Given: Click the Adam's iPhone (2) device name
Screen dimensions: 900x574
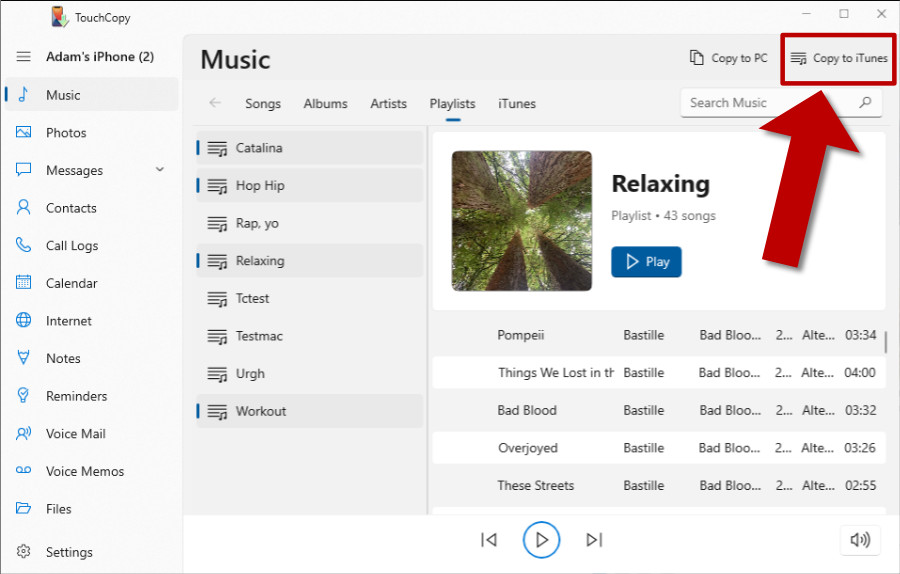Looking at the screenshot, I should pos(100,56).
